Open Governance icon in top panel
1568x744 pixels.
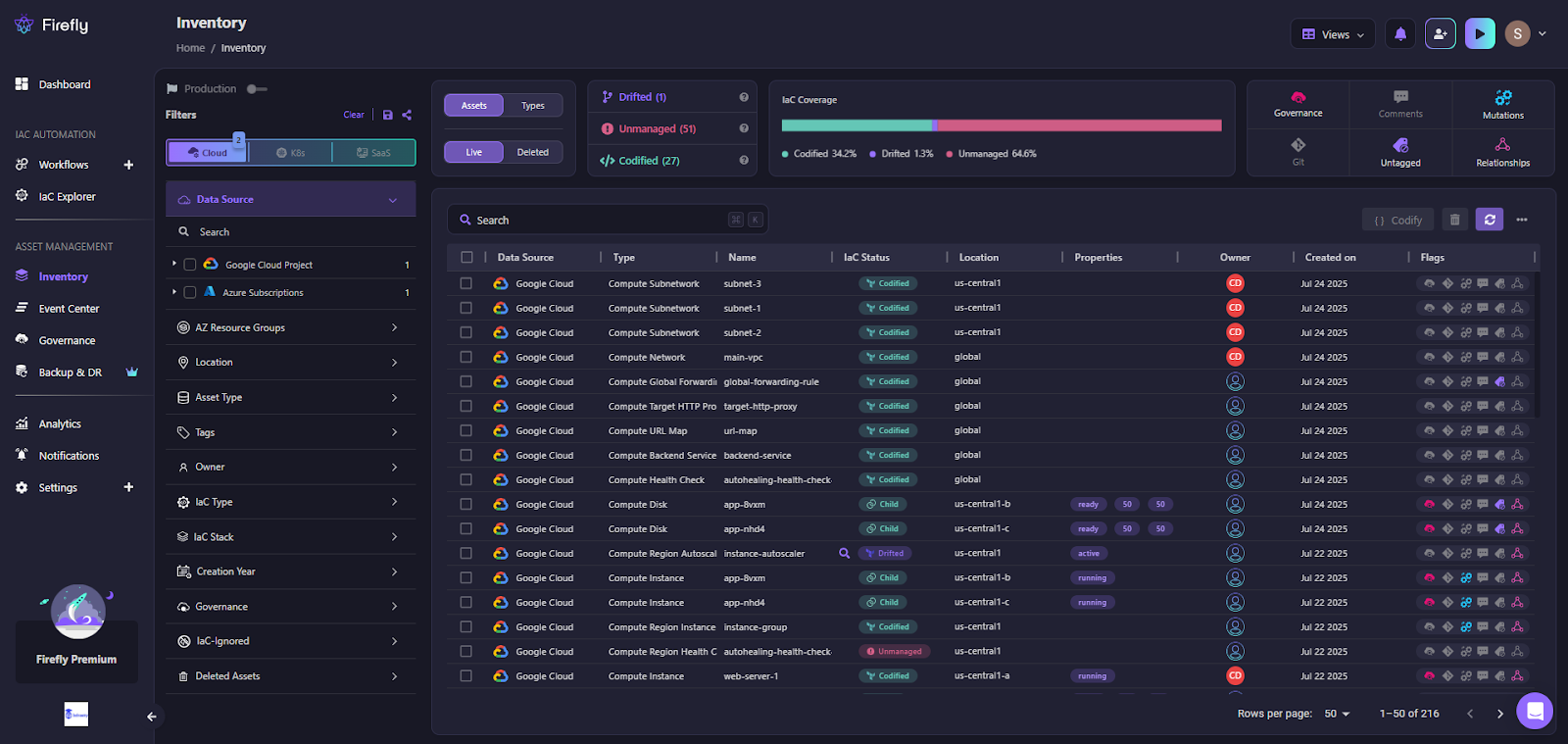click(x=1298, y=103)
